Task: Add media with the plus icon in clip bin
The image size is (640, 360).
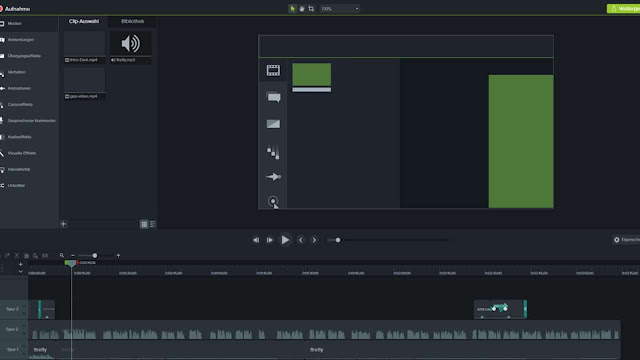Action: 63,224
